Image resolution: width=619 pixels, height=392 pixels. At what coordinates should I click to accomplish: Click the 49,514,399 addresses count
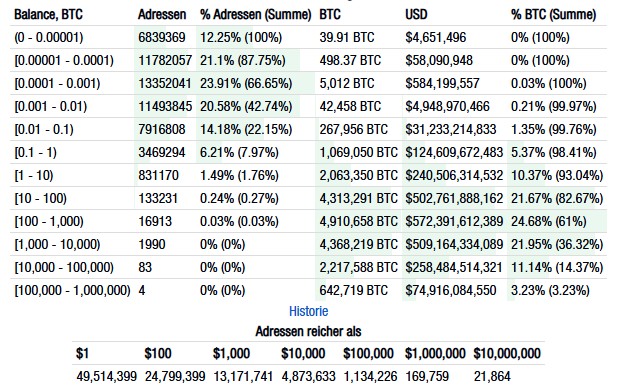pyautogui.click(x=107, y=376)
